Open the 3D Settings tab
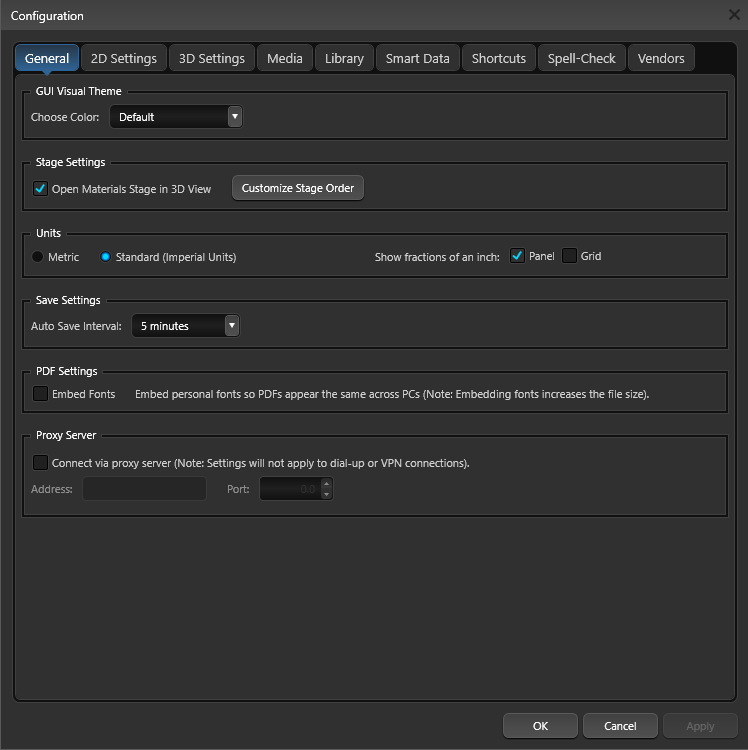Screen dimensions: 748x750 [212, 58]
